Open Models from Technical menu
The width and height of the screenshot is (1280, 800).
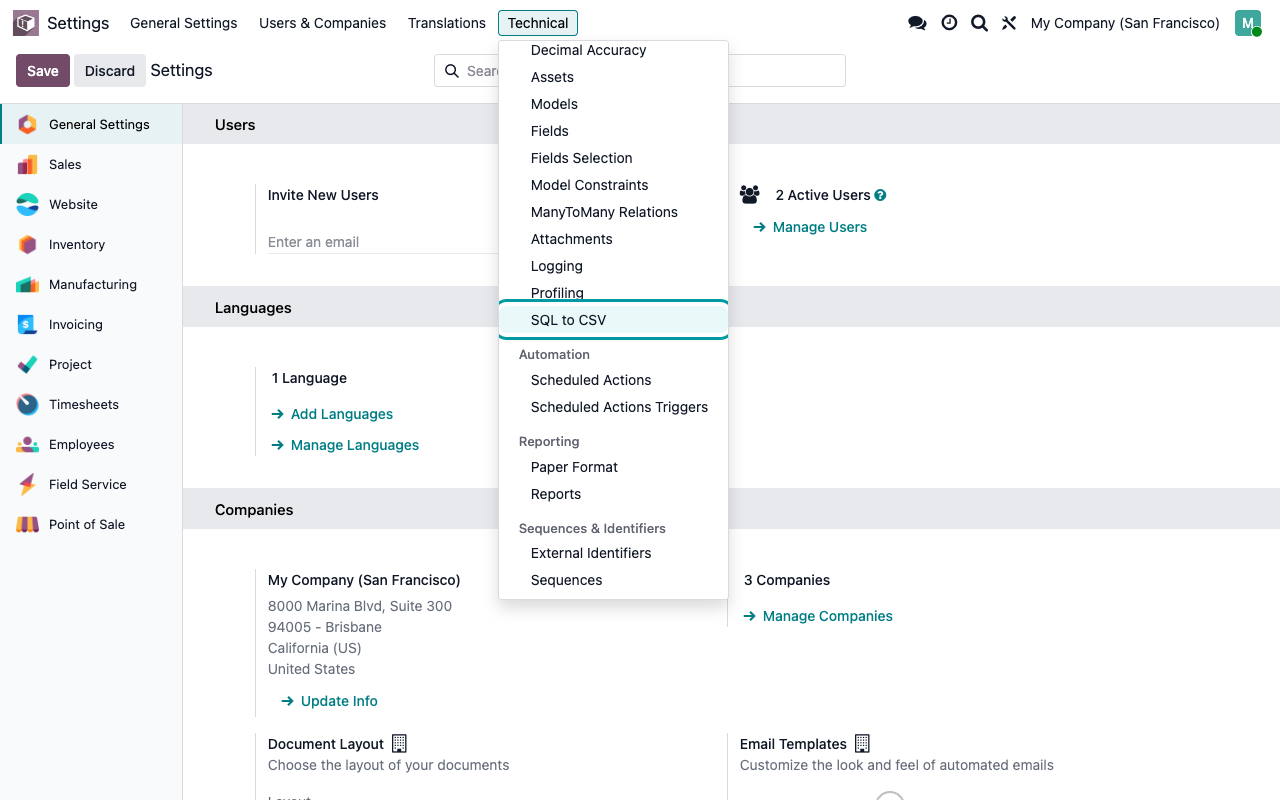tap(613, 104)
